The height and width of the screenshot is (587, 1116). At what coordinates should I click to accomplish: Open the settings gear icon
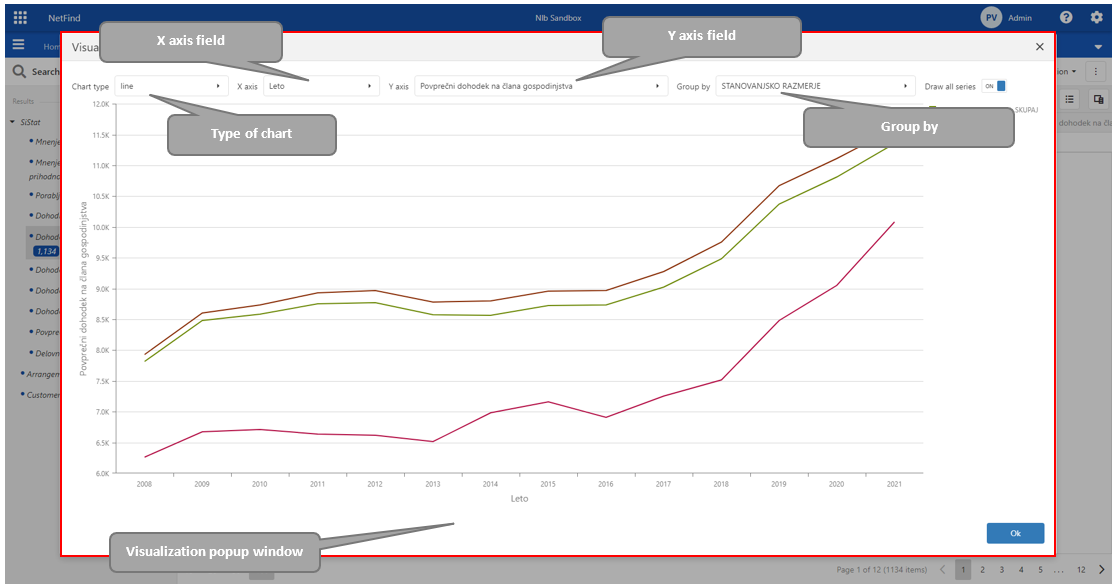(x=1096, y=17)
